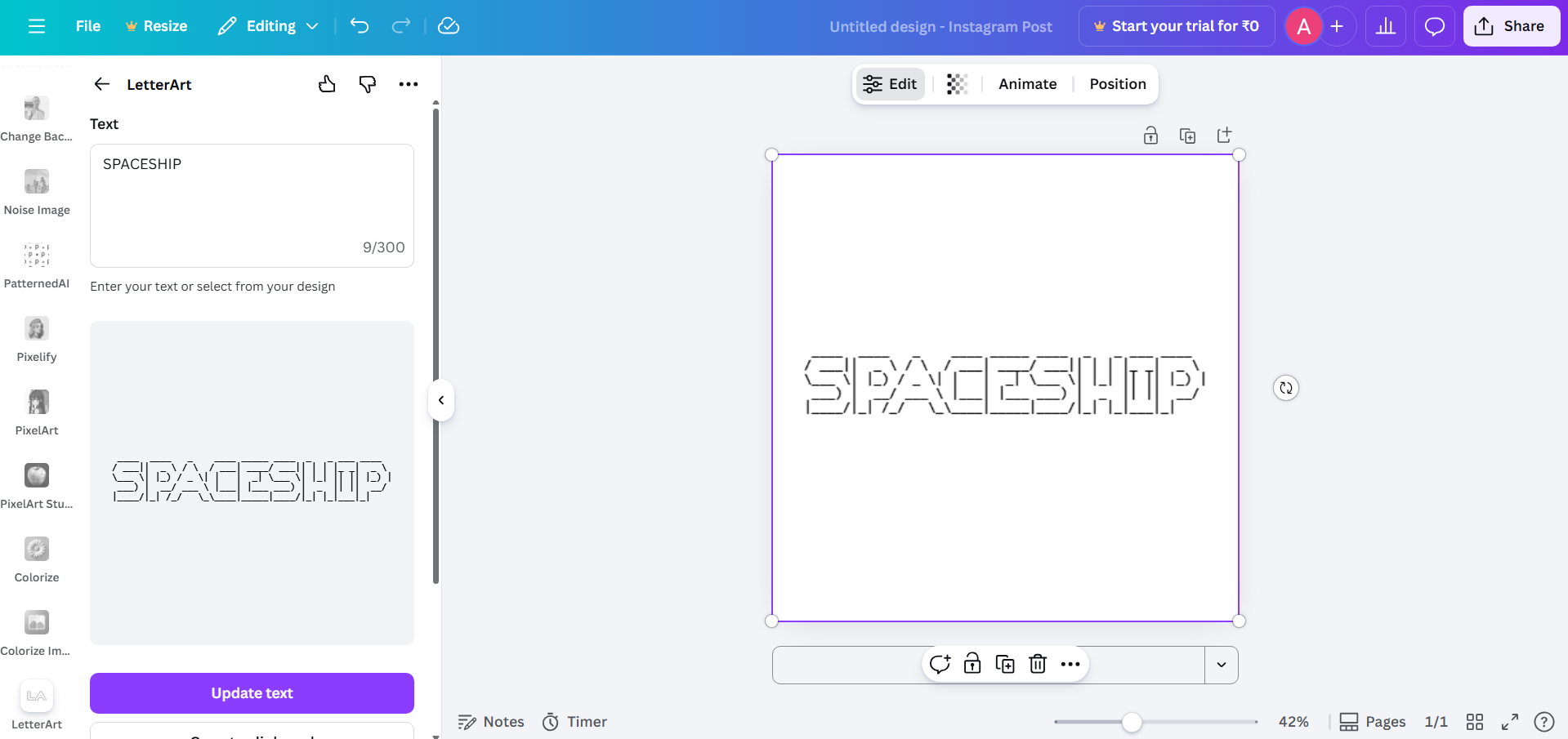Screen dimensions: 1568x739
Task: Click the Share button
Action: click(x=1512, y=26)
